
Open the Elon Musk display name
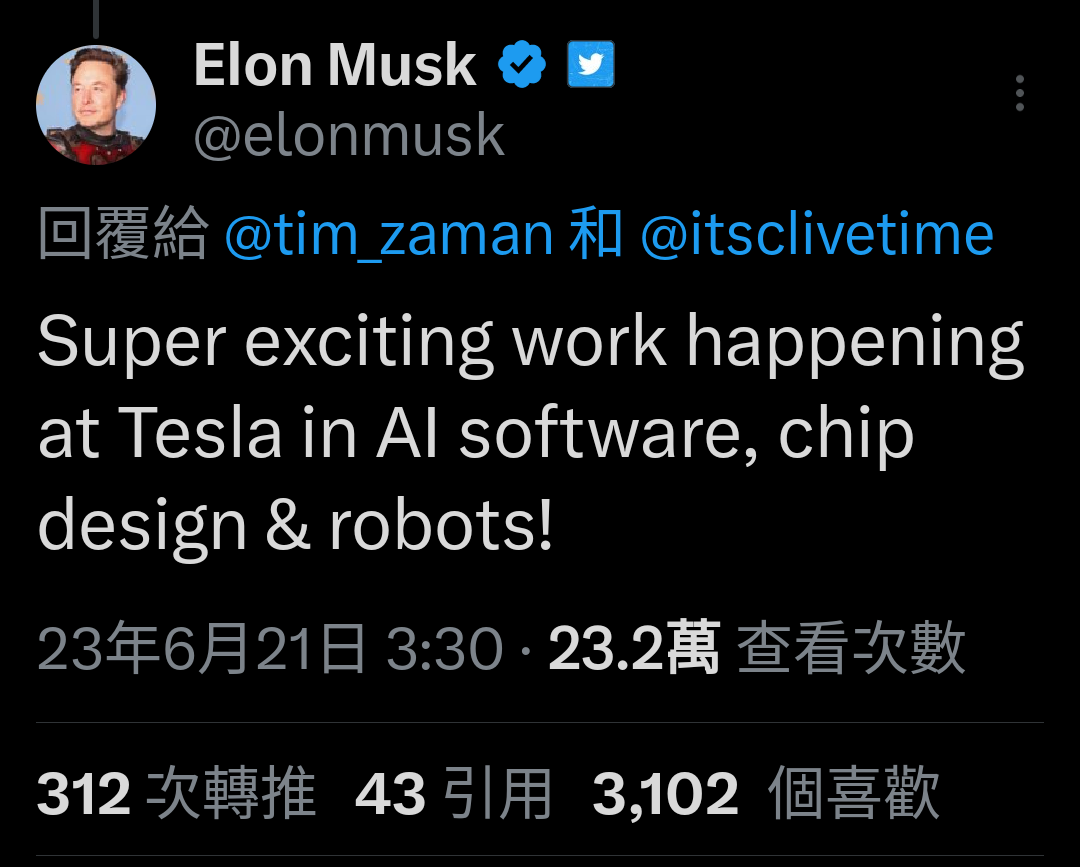(x=335, y=65)
